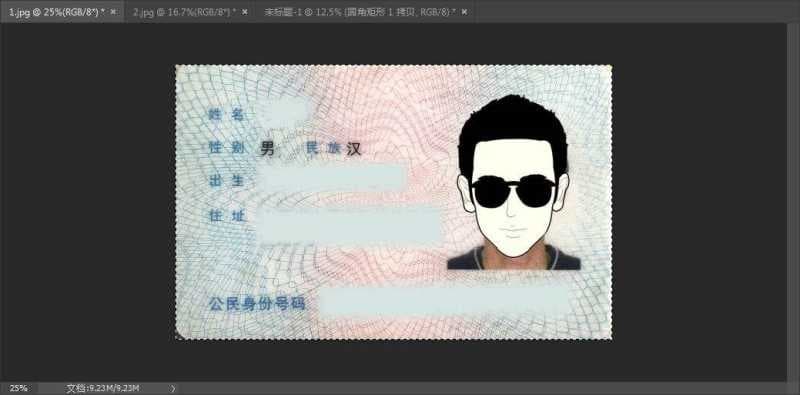Click the 文档:9.23M/9.23M status info
This screenshot has height=395, width=800.
[103, 388]
